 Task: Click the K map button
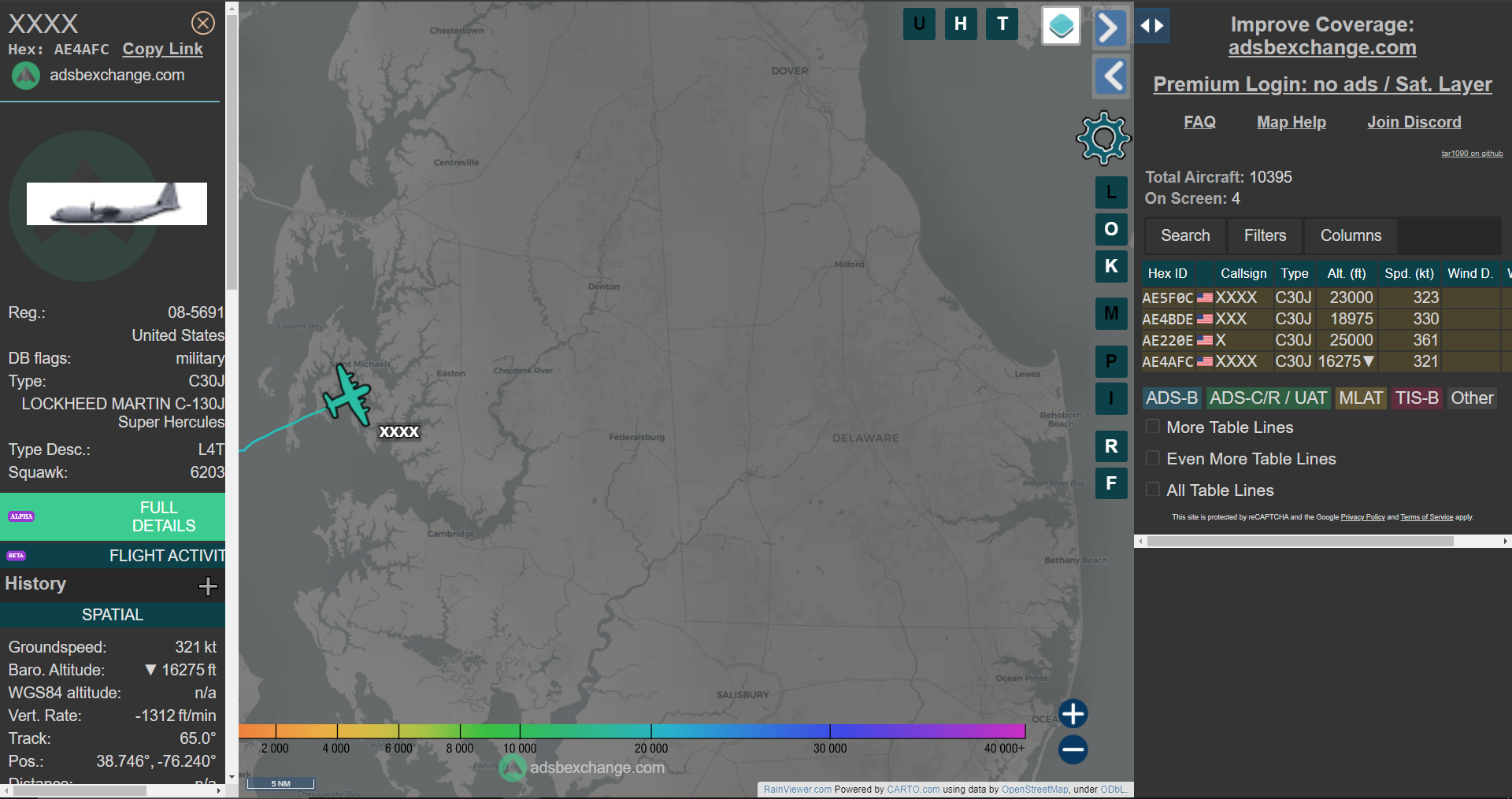pyautogui.click(x=1111, y=266)
